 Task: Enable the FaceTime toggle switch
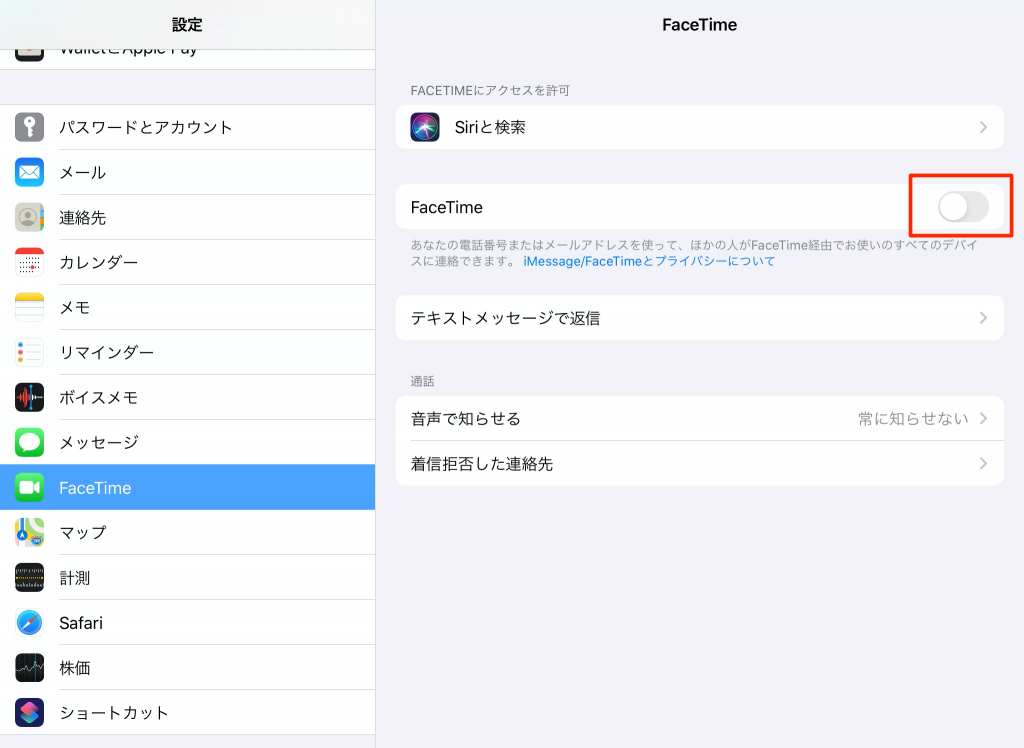click(x=963, y=207)
